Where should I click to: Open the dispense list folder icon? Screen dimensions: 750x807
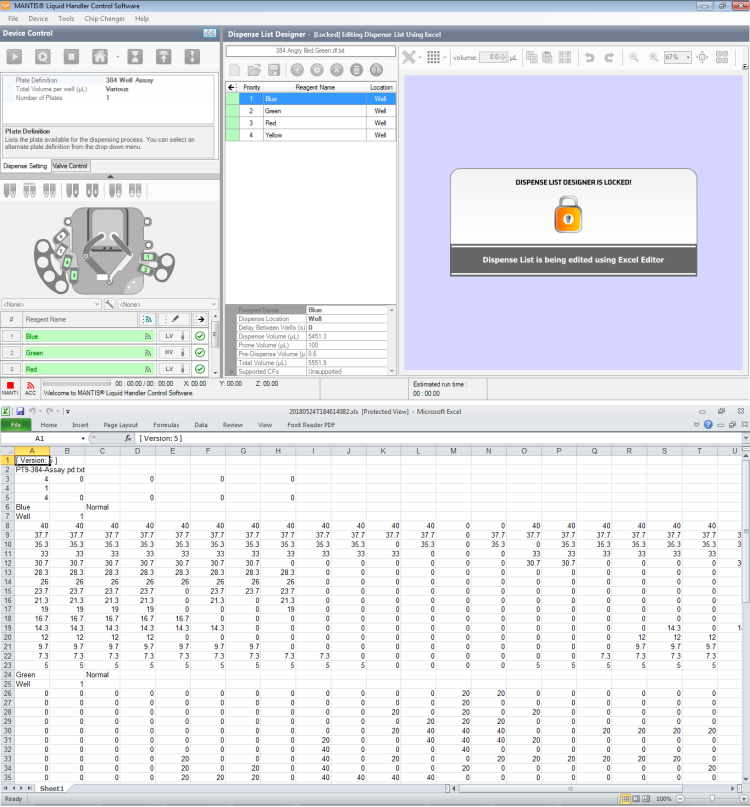coord(254,70)
